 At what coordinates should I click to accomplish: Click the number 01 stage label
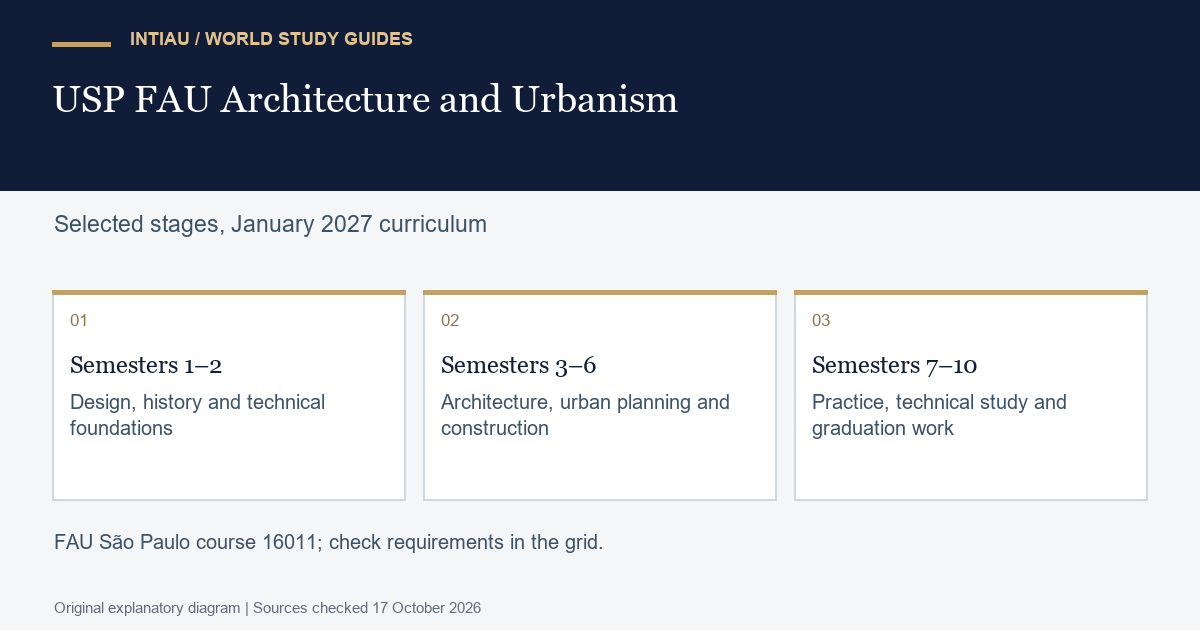coord(79,321)
